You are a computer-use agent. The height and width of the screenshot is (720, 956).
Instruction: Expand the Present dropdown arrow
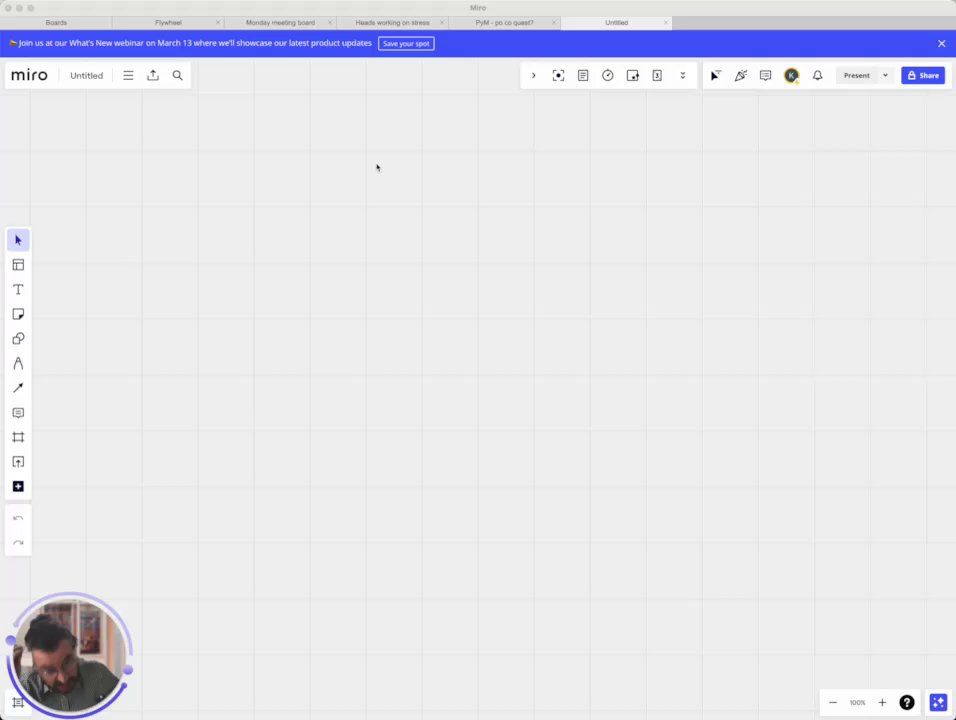point(885,76)
